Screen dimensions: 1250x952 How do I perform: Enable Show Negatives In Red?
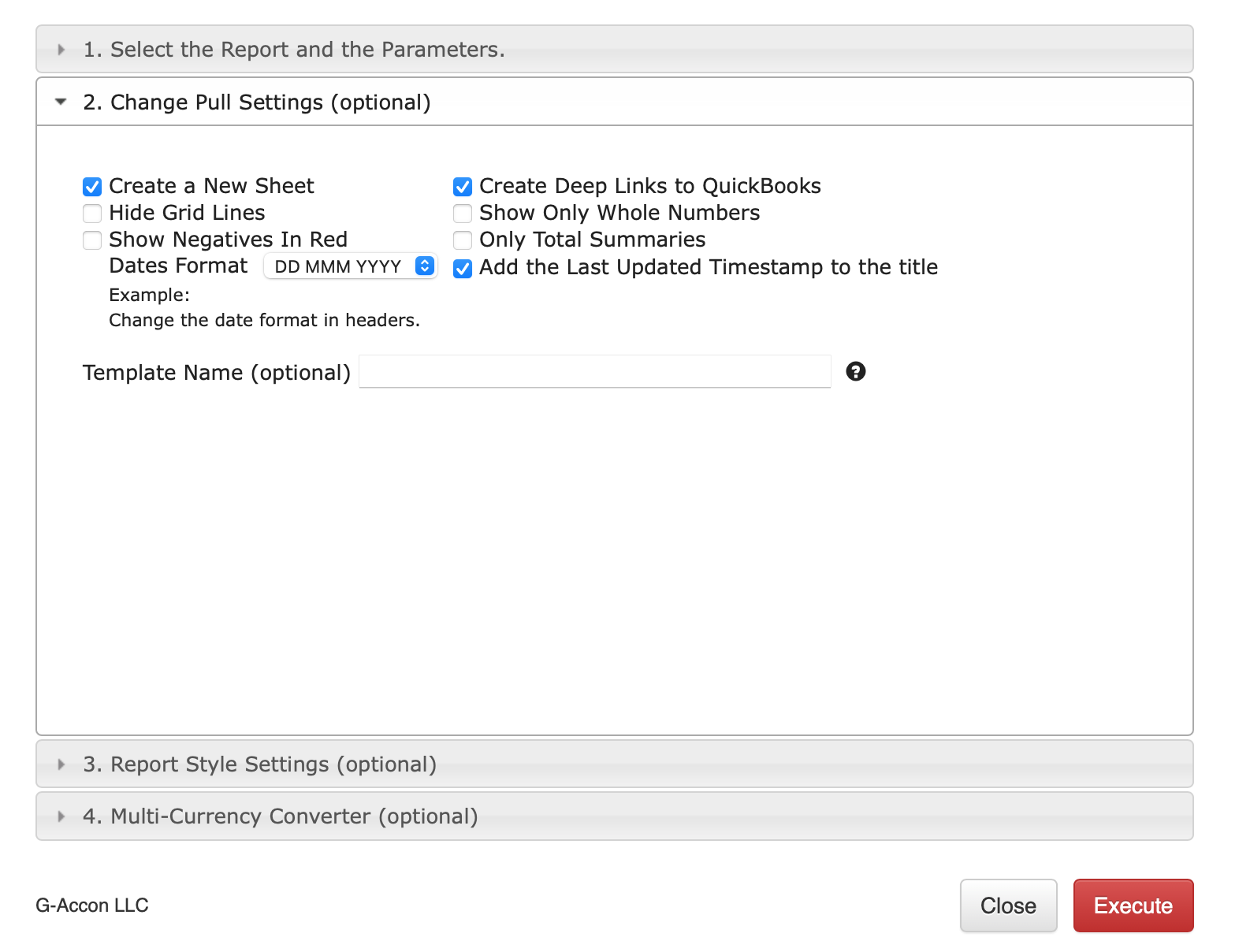coord(92,240)
